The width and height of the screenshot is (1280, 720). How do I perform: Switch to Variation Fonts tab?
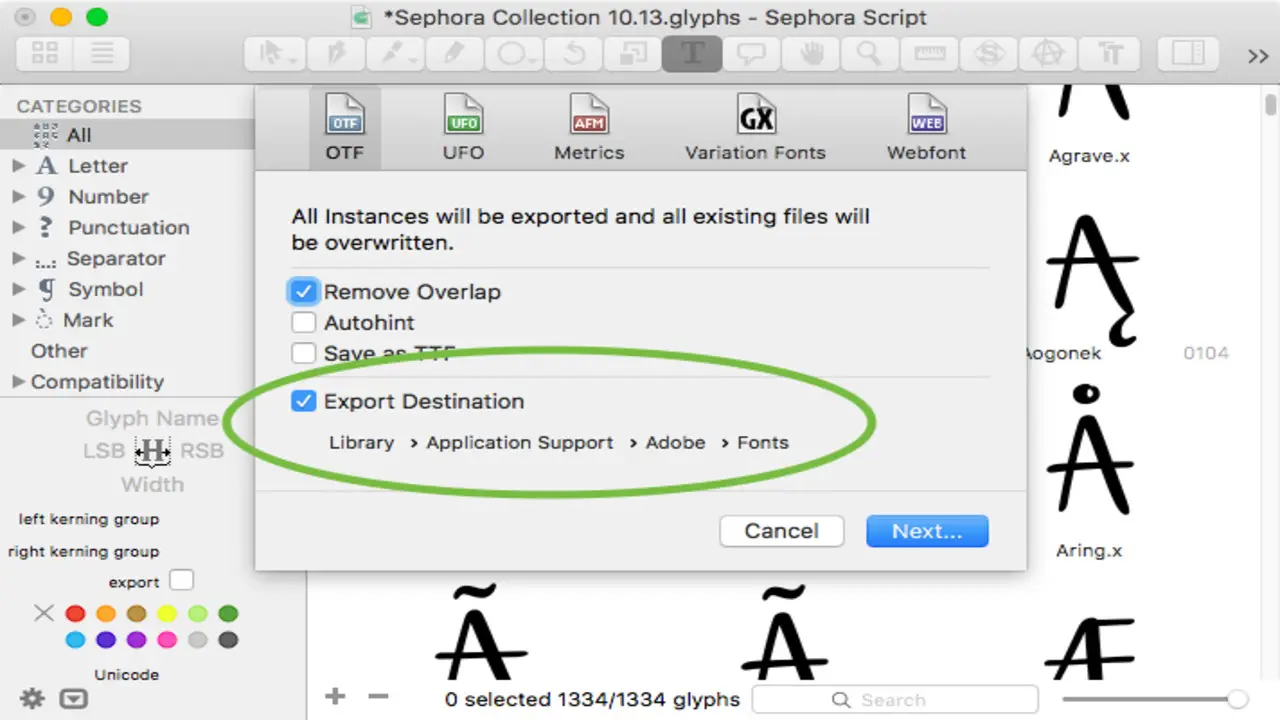click(x=756, y=127)
